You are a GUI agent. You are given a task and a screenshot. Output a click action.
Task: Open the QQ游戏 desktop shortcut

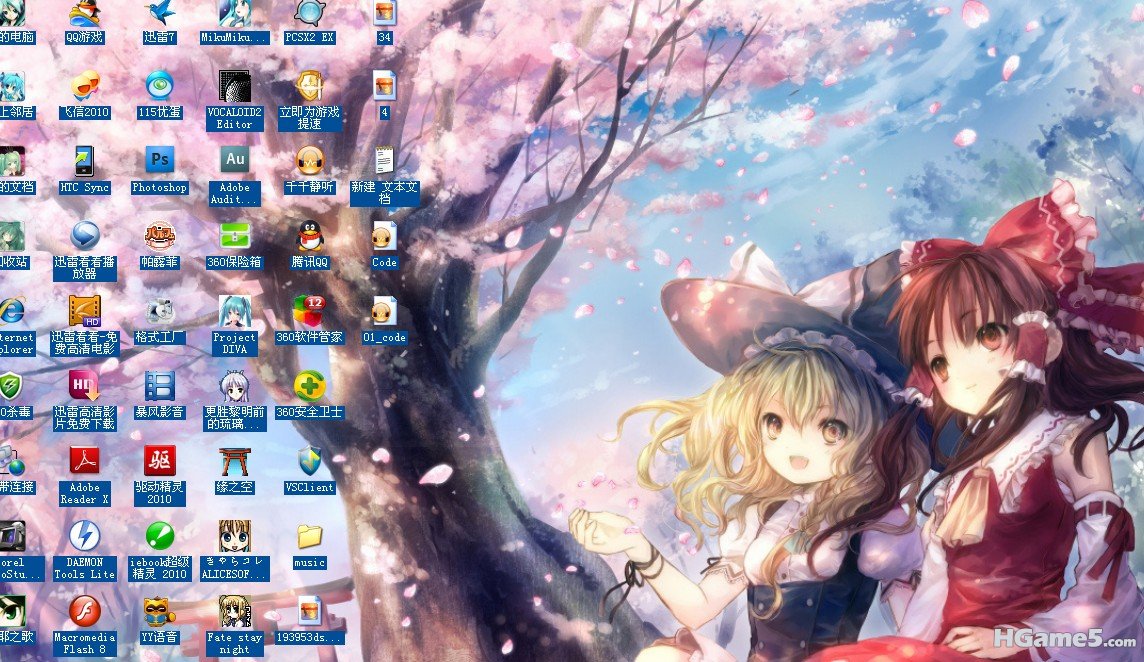coord(85,15)
